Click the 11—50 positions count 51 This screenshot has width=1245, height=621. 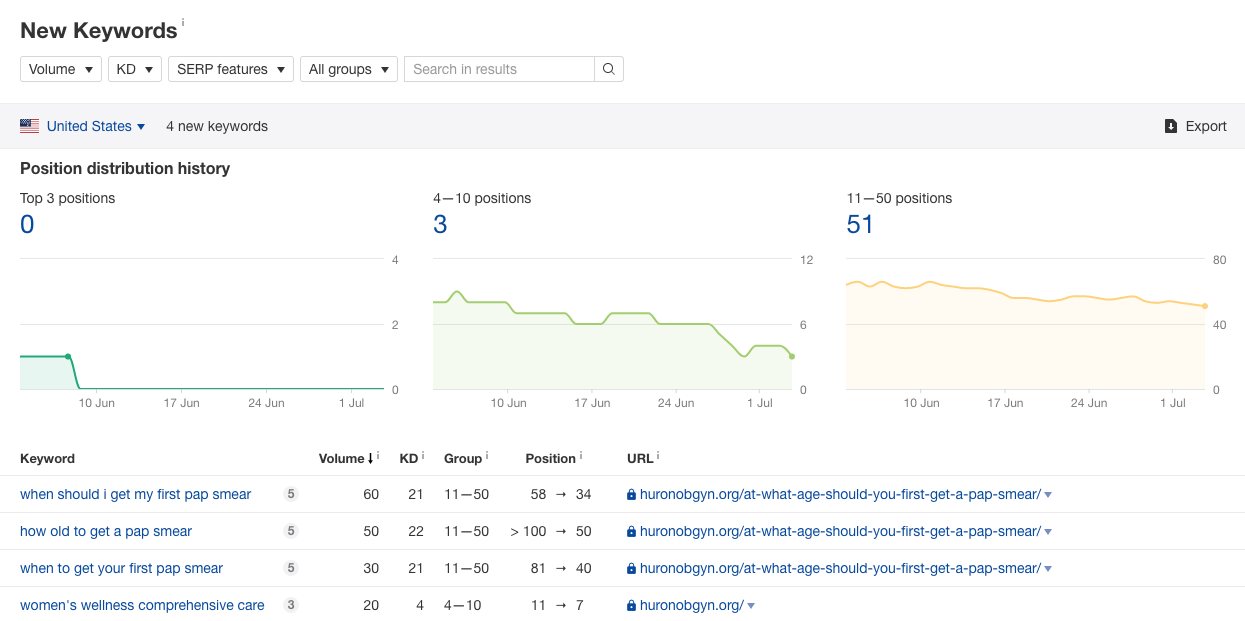[860, 225]
